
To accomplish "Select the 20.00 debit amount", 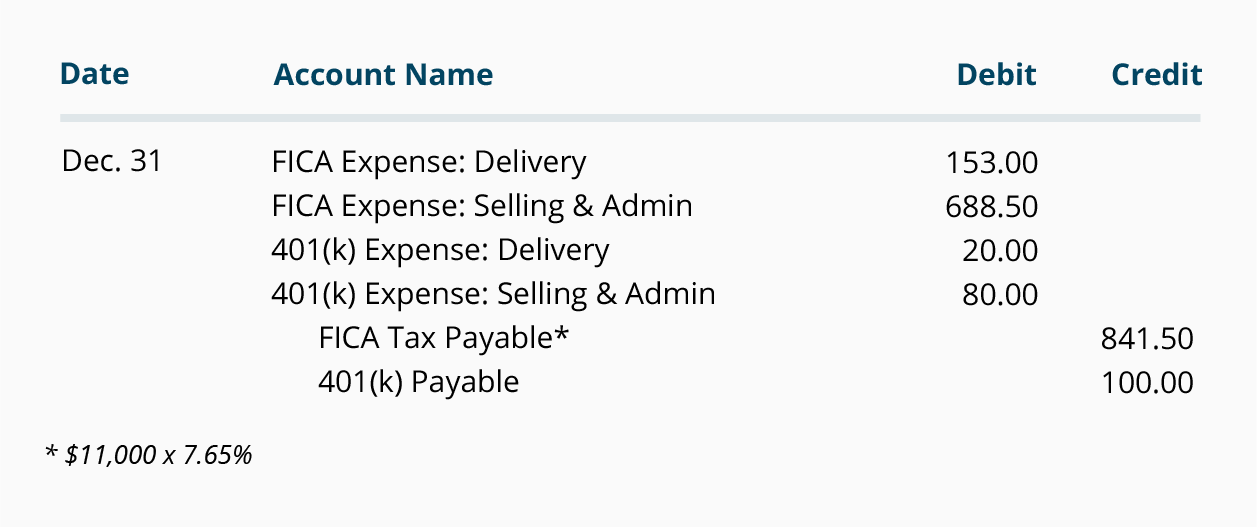I will tap(1000, 250).
